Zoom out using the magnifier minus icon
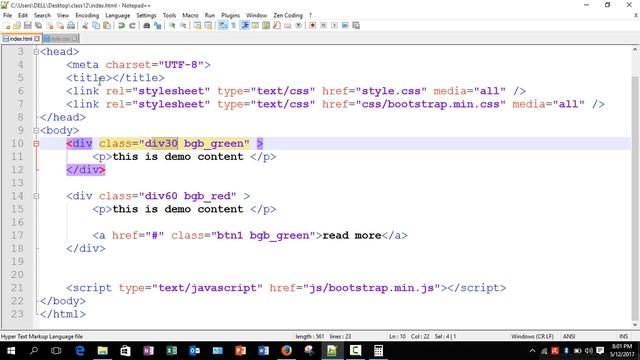 [x=183, y=25]
